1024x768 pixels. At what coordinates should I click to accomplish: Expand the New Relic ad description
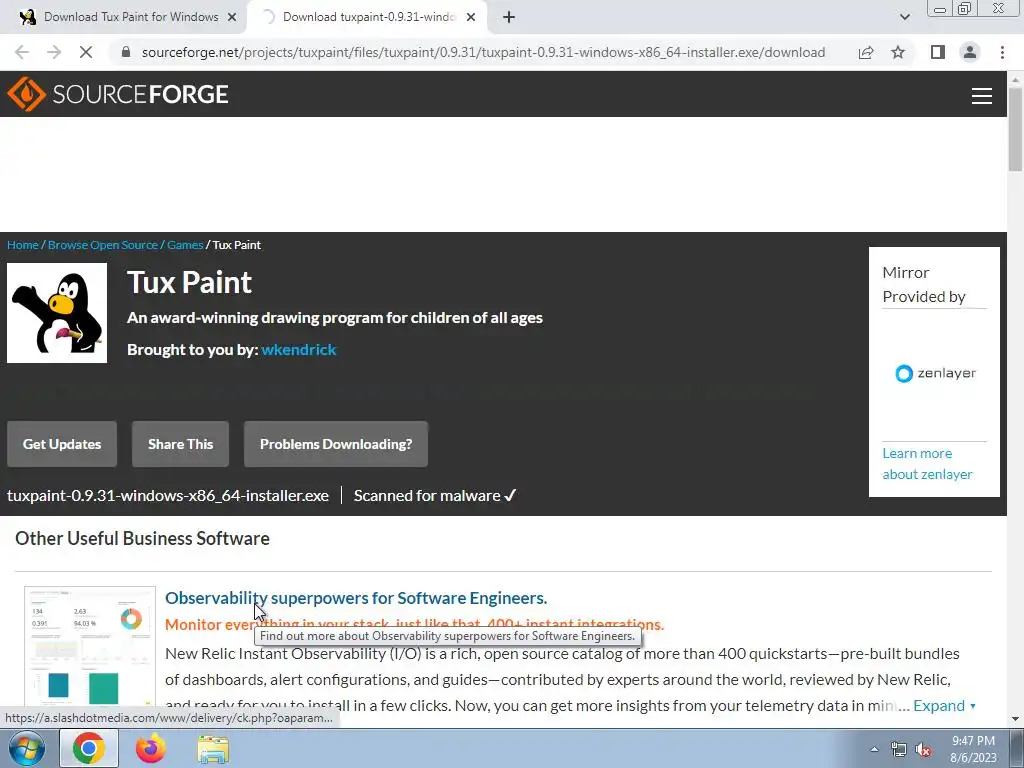[944, 706]
